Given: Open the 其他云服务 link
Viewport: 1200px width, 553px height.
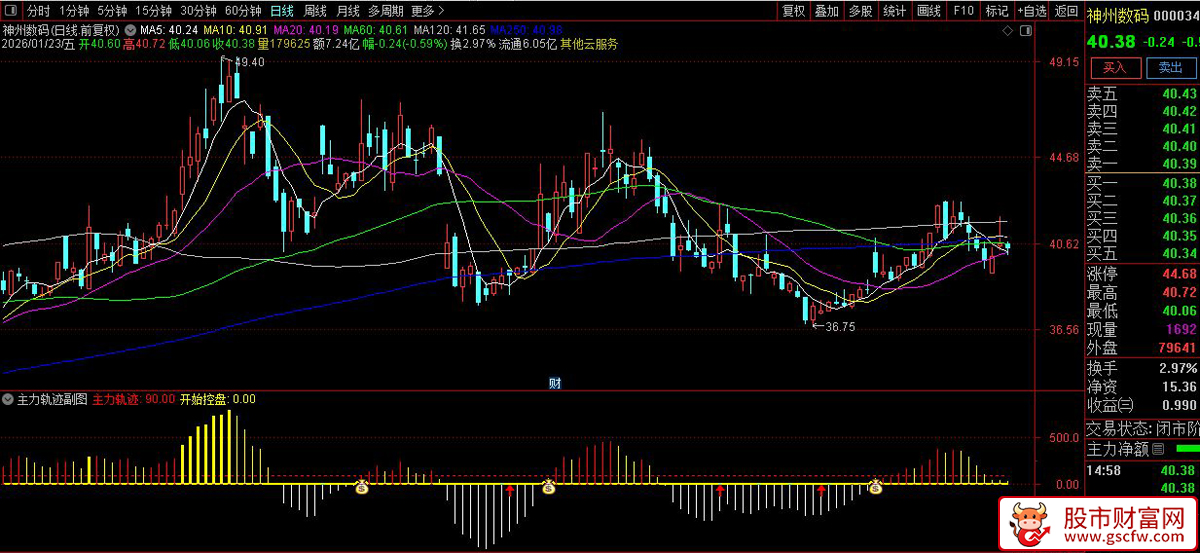Looking at the screenshot, I should coord(587,44).
